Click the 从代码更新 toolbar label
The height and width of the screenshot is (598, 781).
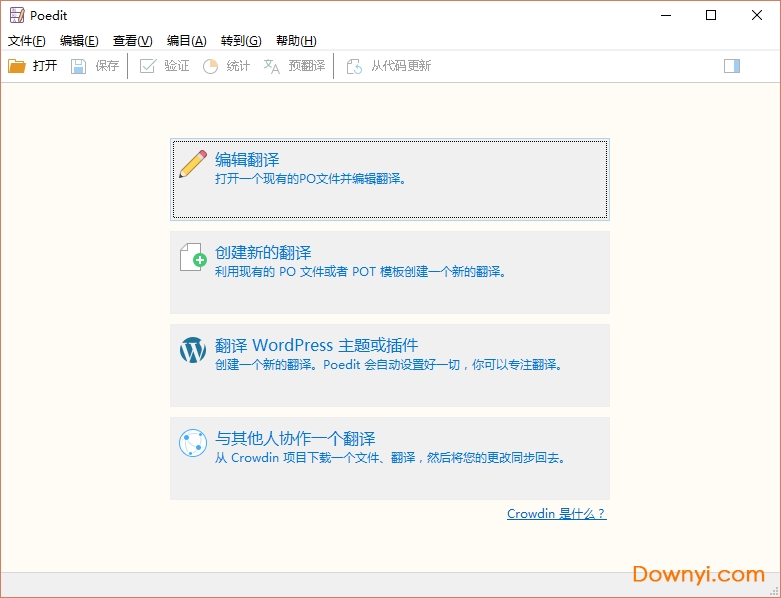coord(401,66)
